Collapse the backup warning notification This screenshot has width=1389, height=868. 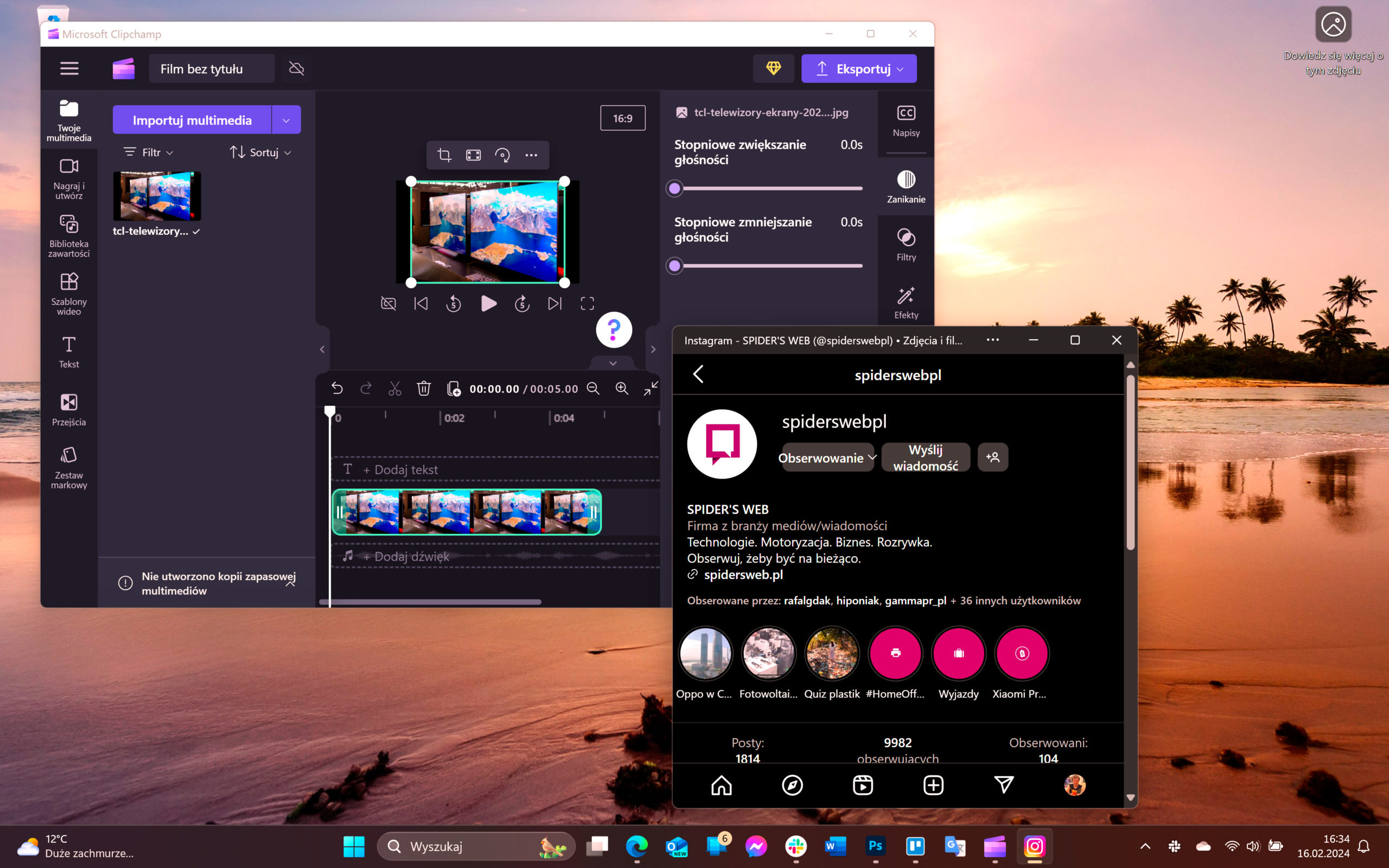click(290, 583)
